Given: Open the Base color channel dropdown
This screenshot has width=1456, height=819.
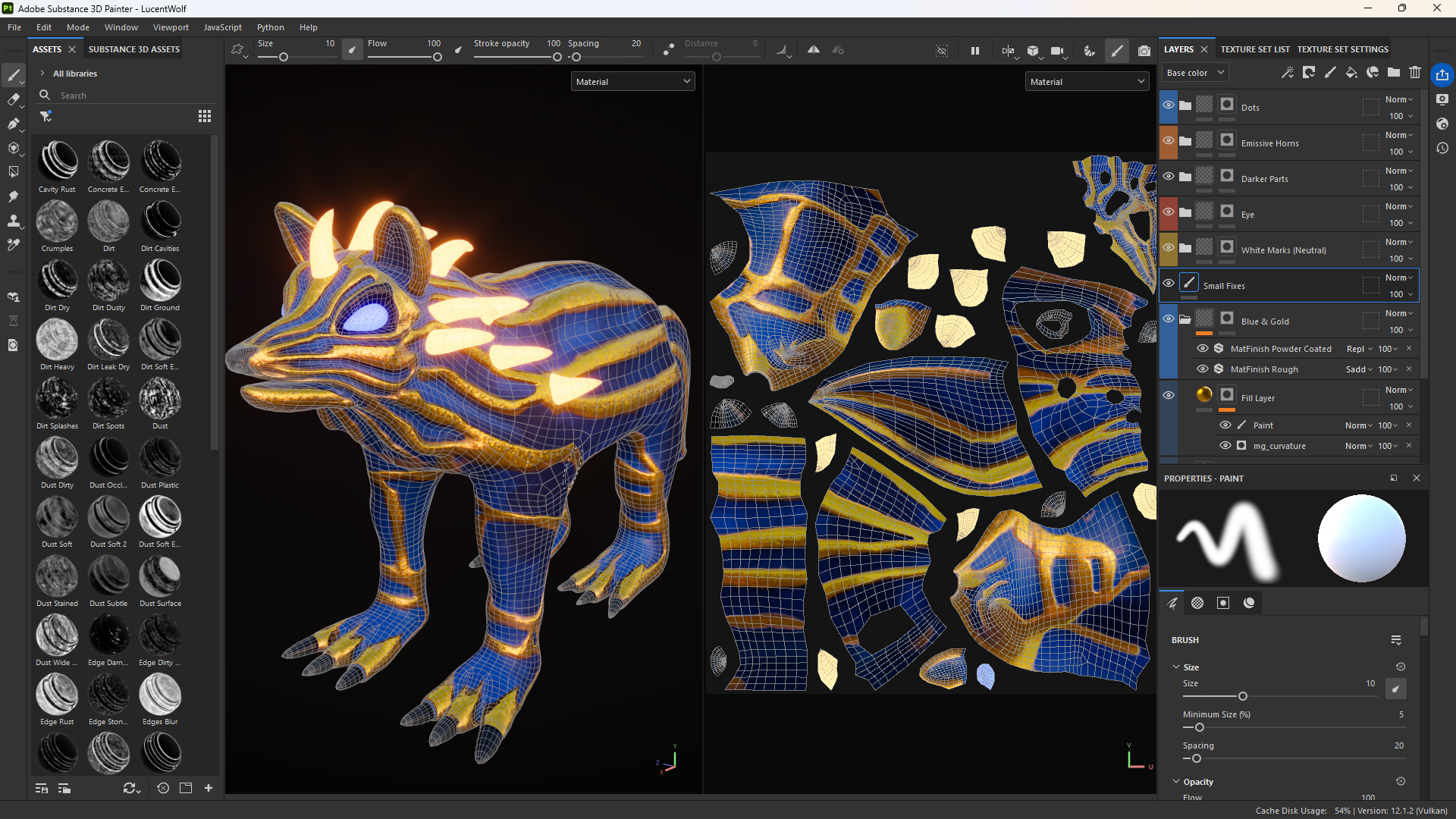Looking at the screenshot, I should pos(1195,73).
